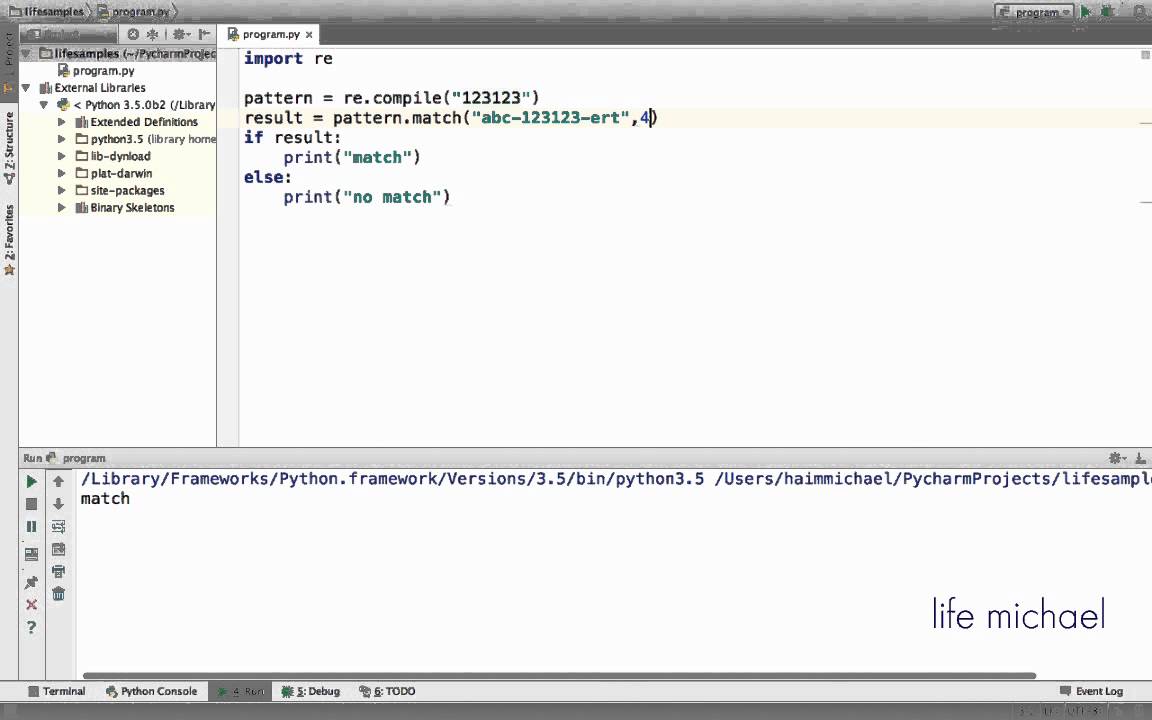Open the Event Log
The height and width of the screenshot is (720, 1152).
click(1092, 691)
